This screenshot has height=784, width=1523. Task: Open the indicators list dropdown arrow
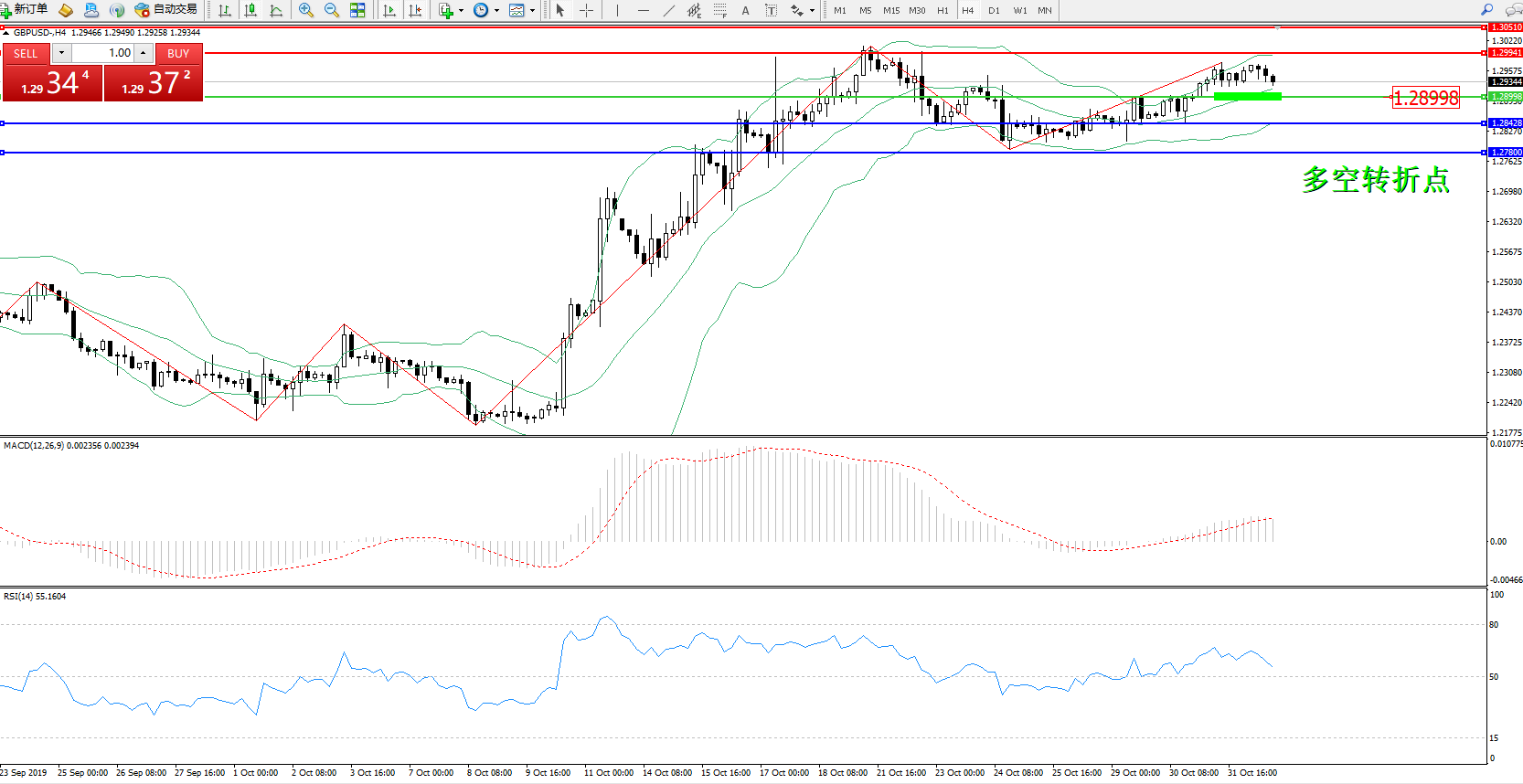coord(461,11)
